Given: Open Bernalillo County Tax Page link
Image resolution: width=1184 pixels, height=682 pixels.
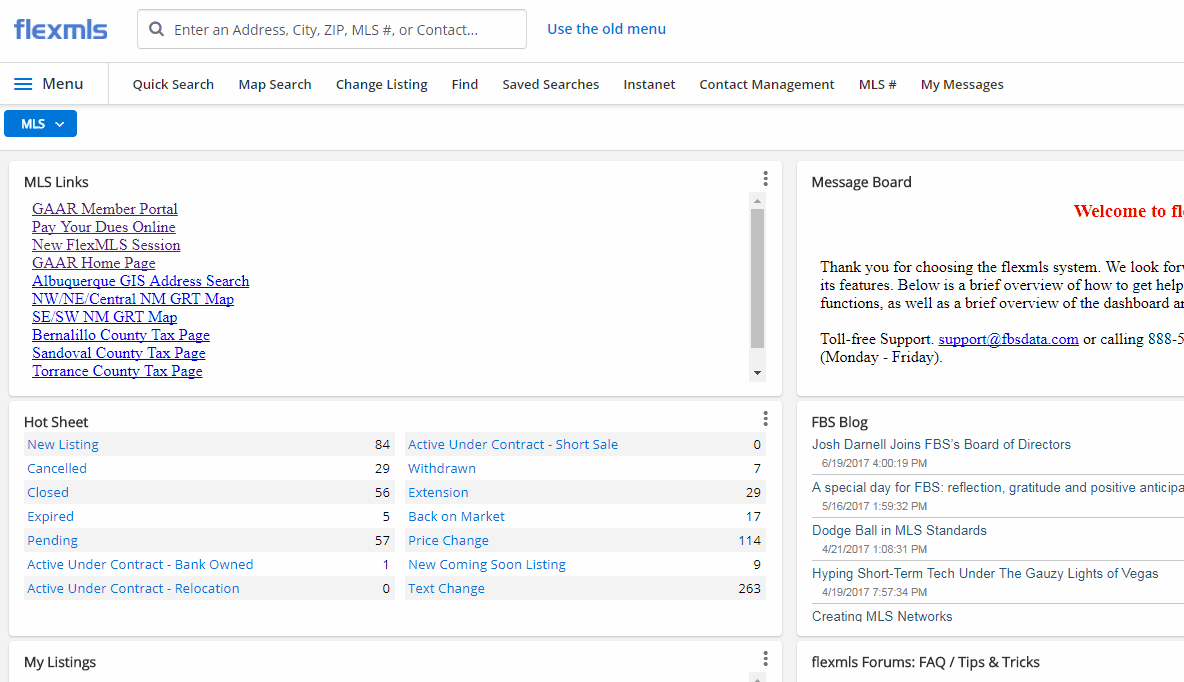Looking at the screenshot, I should point(121,335).
